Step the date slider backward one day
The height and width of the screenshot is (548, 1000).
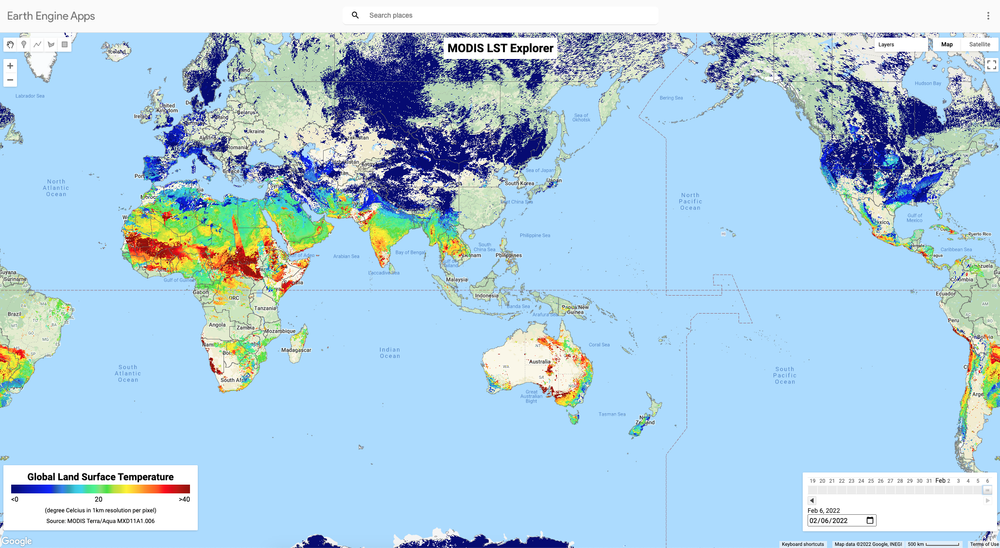pyautogui.click(x=812, y=501)
